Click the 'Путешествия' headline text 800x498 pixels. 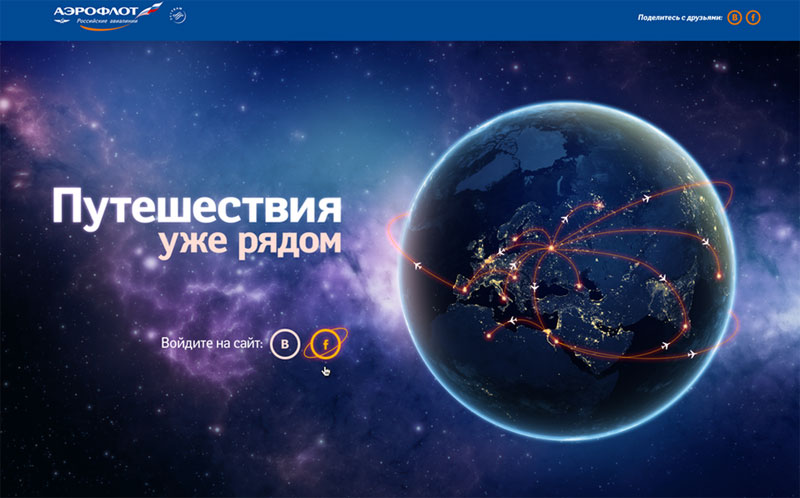click(x=196, y=206)
